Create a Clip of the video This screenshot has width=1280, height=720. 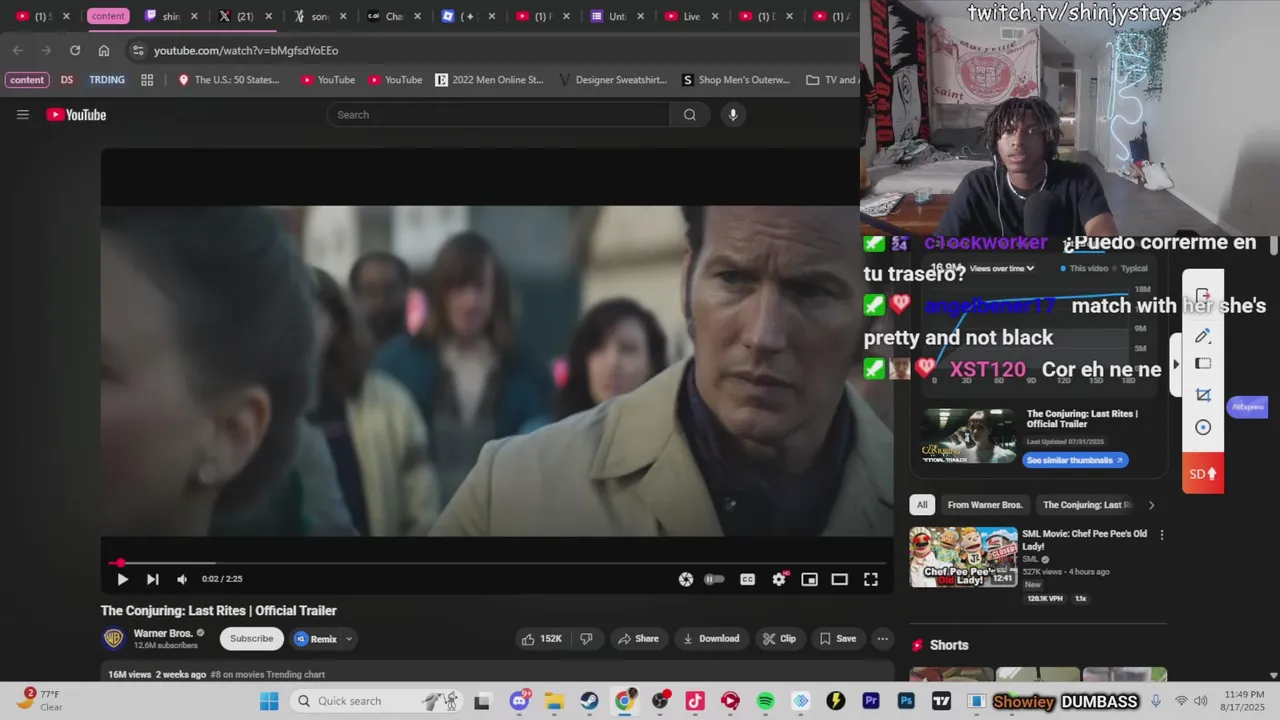(779, 639)
